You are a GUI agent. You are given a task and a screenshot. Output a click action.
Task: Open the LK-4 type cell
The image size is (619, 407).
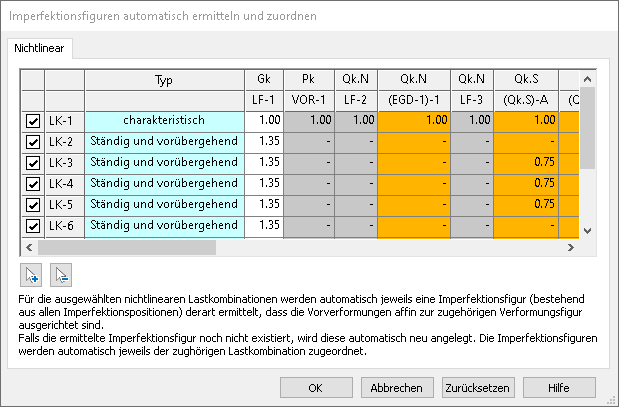pyautogui.click(x=164, y=184)
